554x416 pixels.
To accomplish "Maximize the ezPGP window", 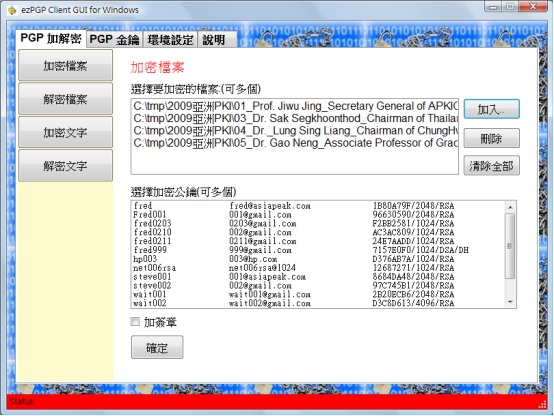I will [x=510, y=7].
